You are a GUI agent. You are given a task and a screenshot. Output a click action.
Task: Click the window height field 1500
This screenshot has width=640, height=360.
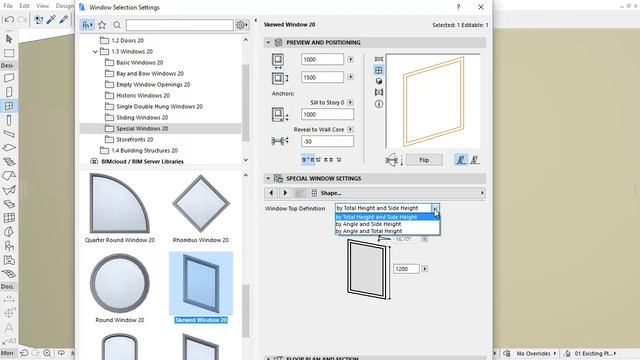(x=322, y=77)
